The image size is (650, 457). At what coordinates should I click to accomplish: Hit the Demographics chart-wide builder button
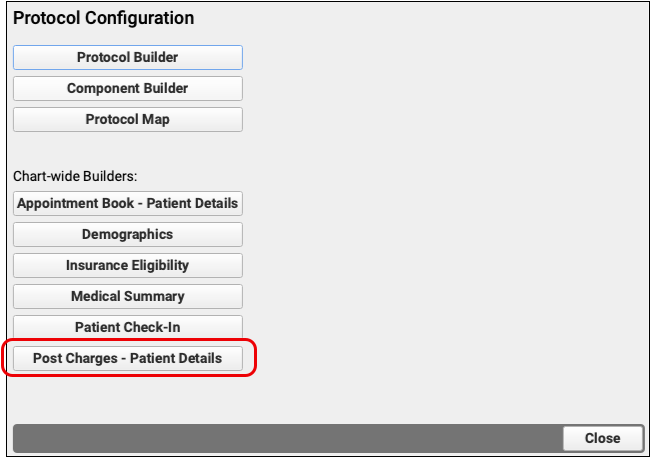click(127, 234)
